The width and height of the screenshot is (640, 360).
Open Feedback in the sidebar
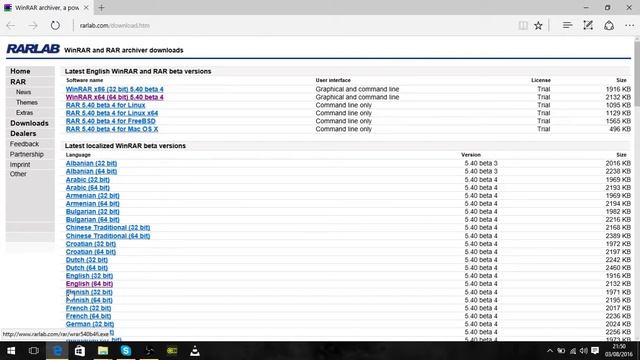[x=24, y=144]
